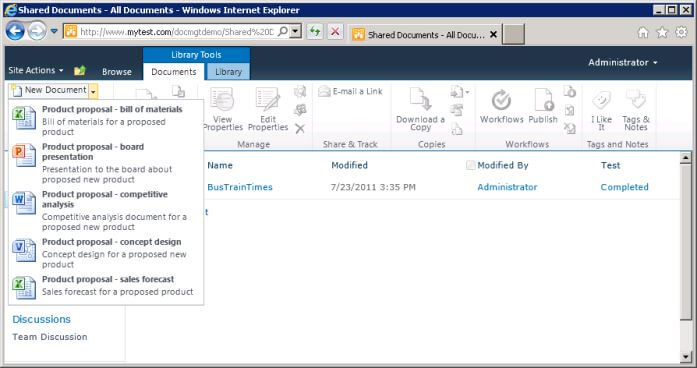Click the address bar URL field
697x368 pixels.
pos(177,32)
